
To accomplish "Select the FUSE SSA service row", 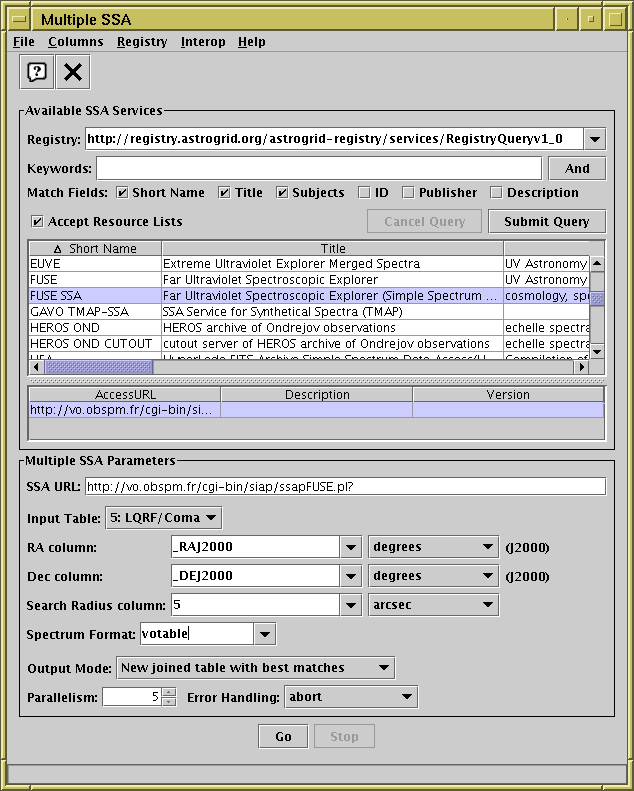I will tap(309, 296).
